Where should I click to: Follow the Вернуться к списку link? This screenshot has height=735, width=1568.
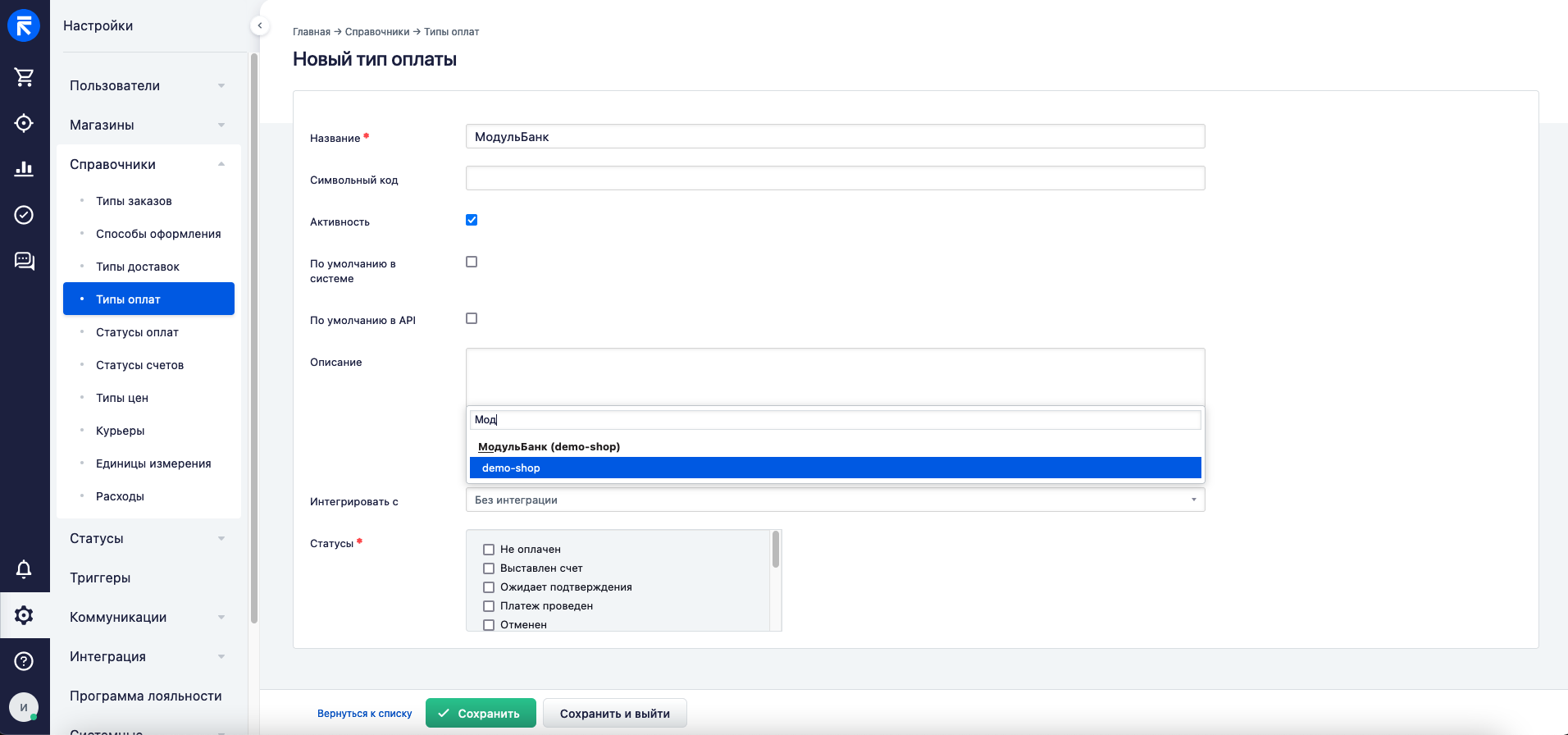tap(364, 714)
